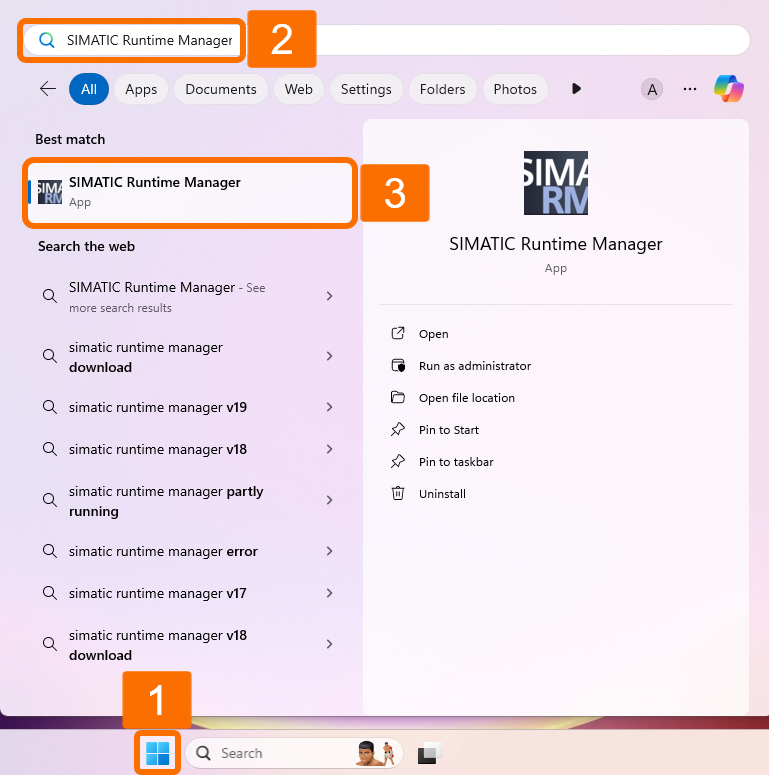Switch to the Folders filter tab
Screen dimensions: 769x775
point(442,89)
